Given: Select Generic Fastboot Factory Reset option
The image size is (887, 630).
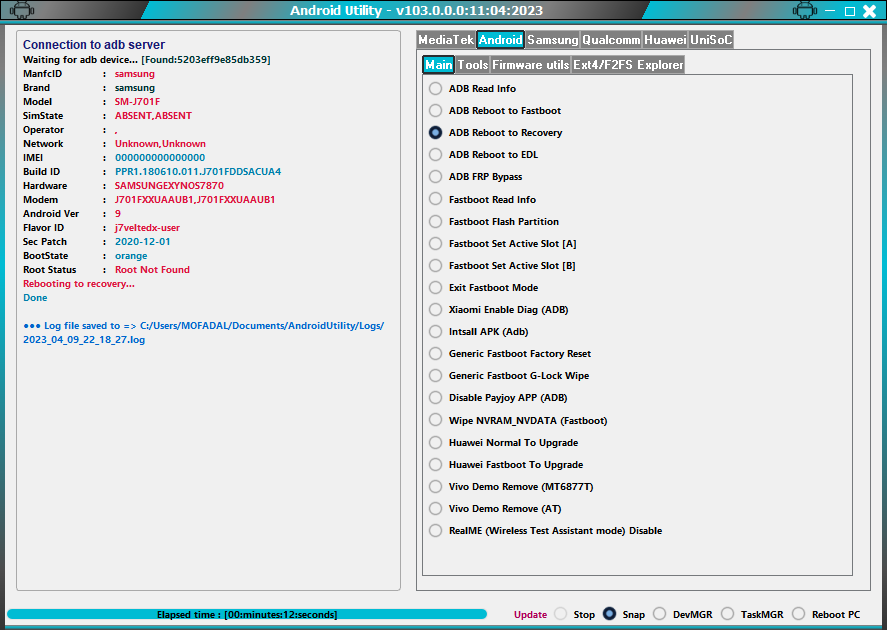Looking at the screenshot, I should tap(435, 354).
